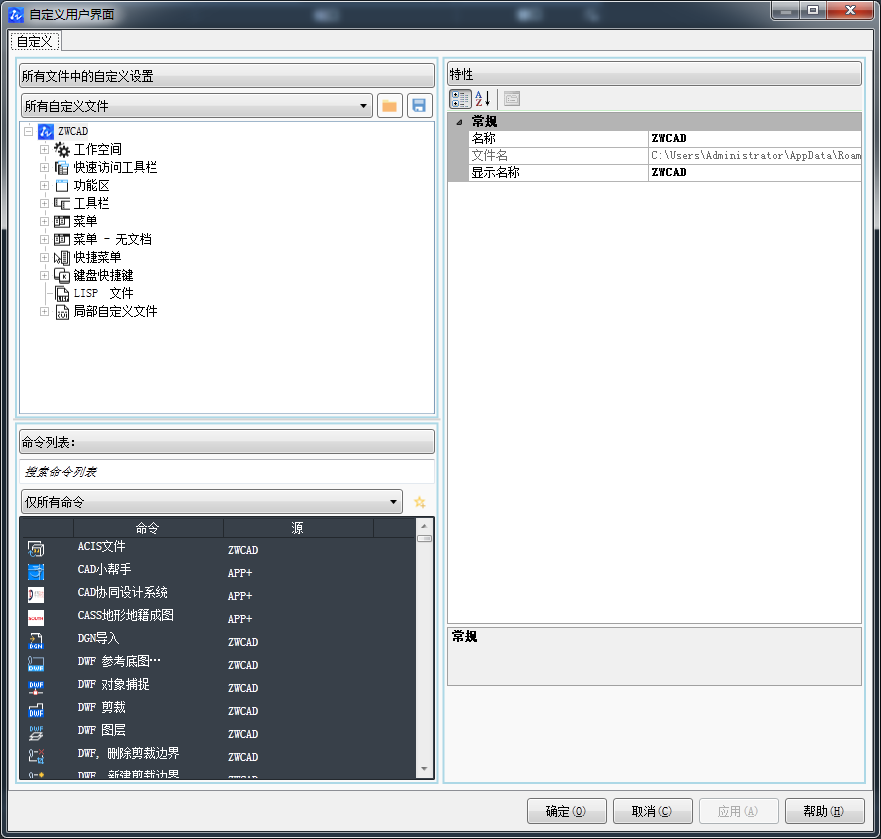Sort the list by 命令 column header
This screenshot has width=881, height=839.
148,528
